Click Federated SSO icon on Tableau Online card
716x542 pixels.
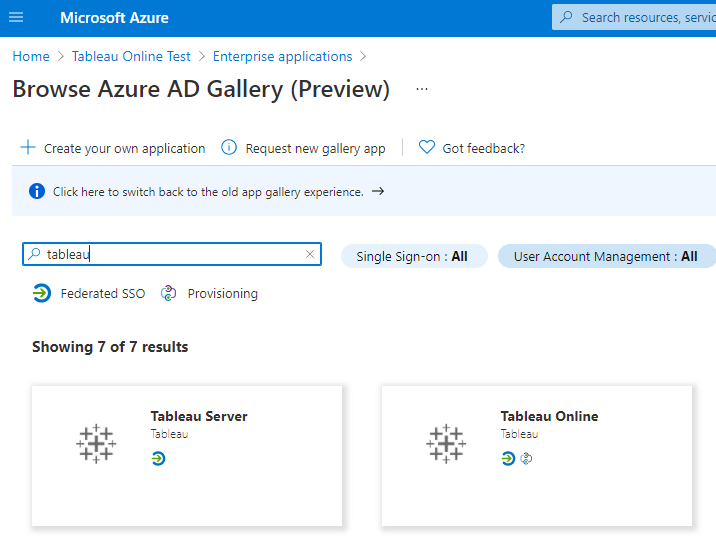(x=508, y=458)
